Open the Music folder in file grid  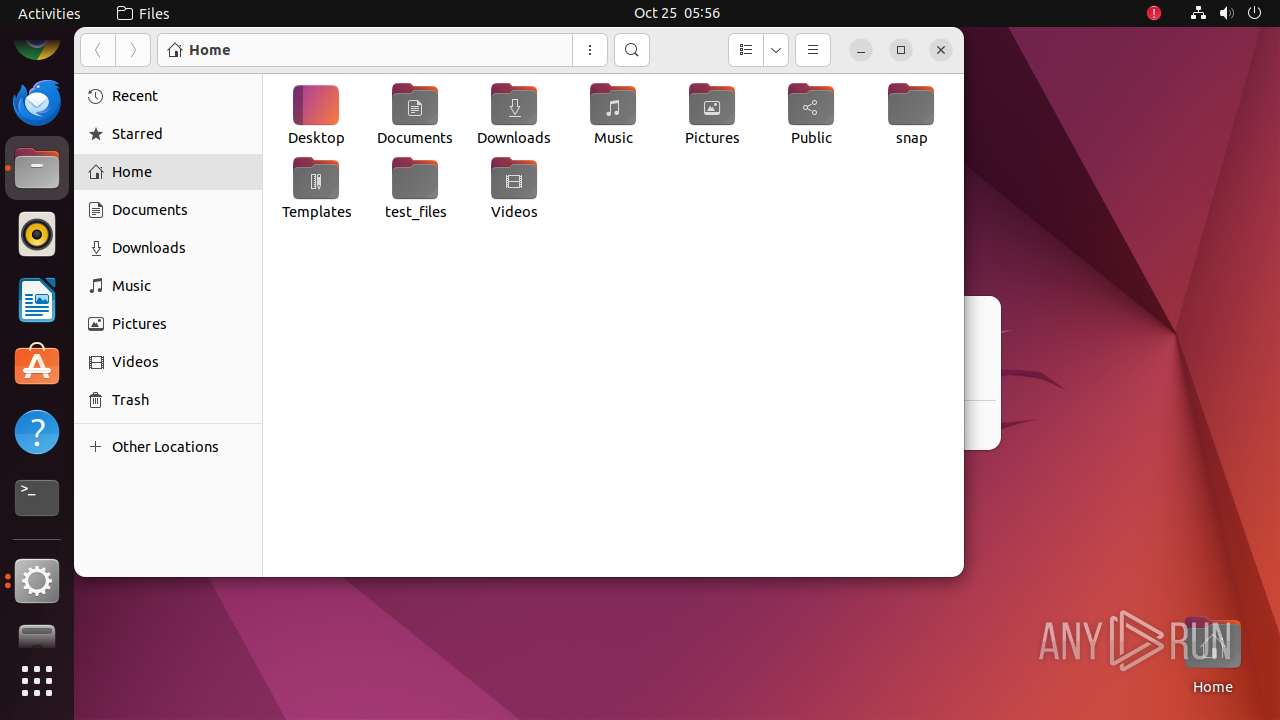coord(613,105)
